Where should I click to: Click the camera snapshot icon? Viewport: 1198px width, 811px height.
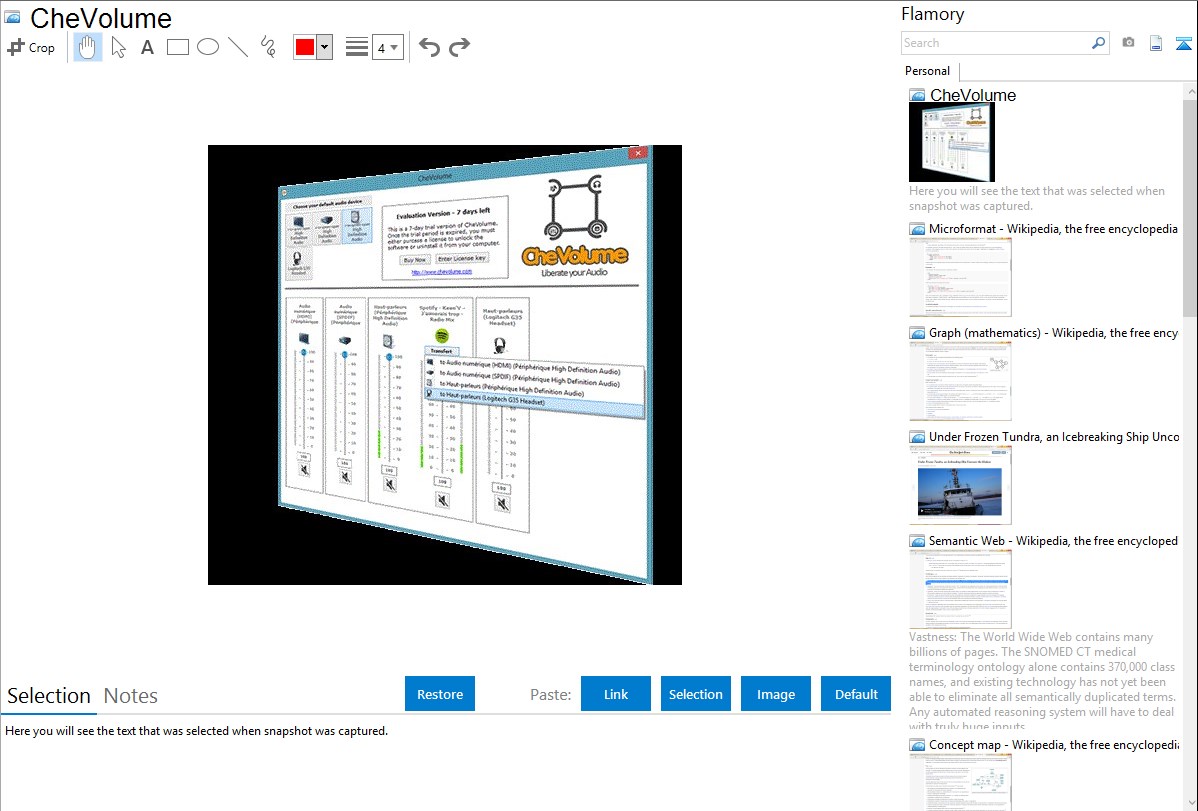[x=1128, y=43]
